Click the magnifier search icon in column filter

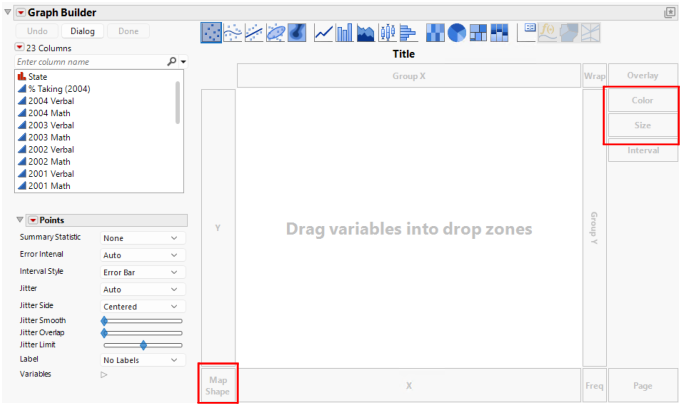pyautogui.click(x=172, y=62)
